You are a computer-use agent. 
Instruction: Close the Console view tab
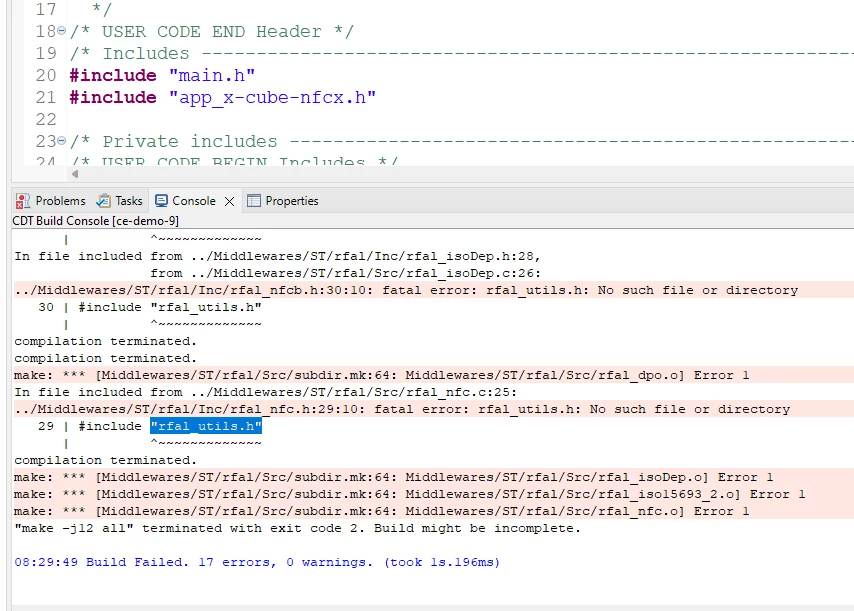click(x=230, y=201)
